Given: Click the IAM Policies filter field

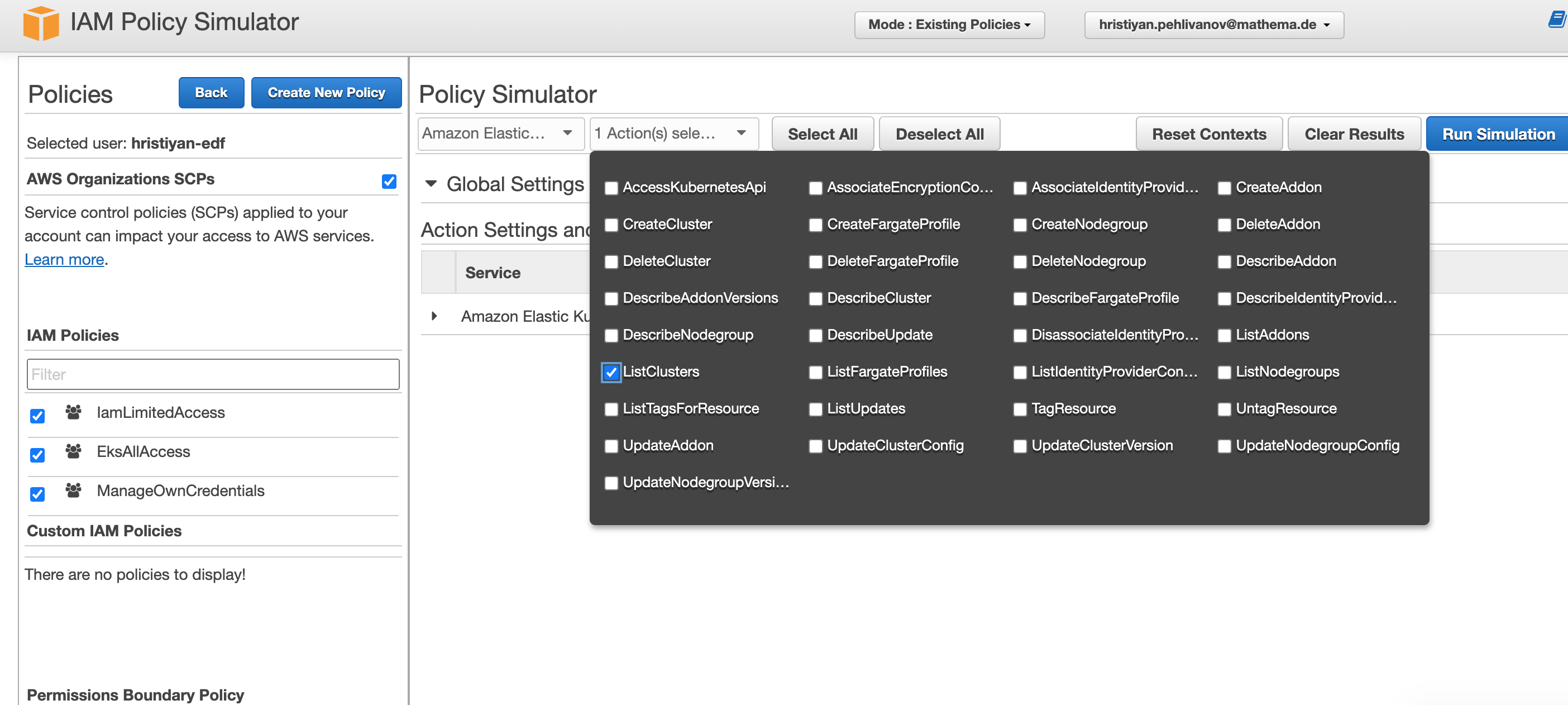Looking at the screenshot, I should point(212,374).
